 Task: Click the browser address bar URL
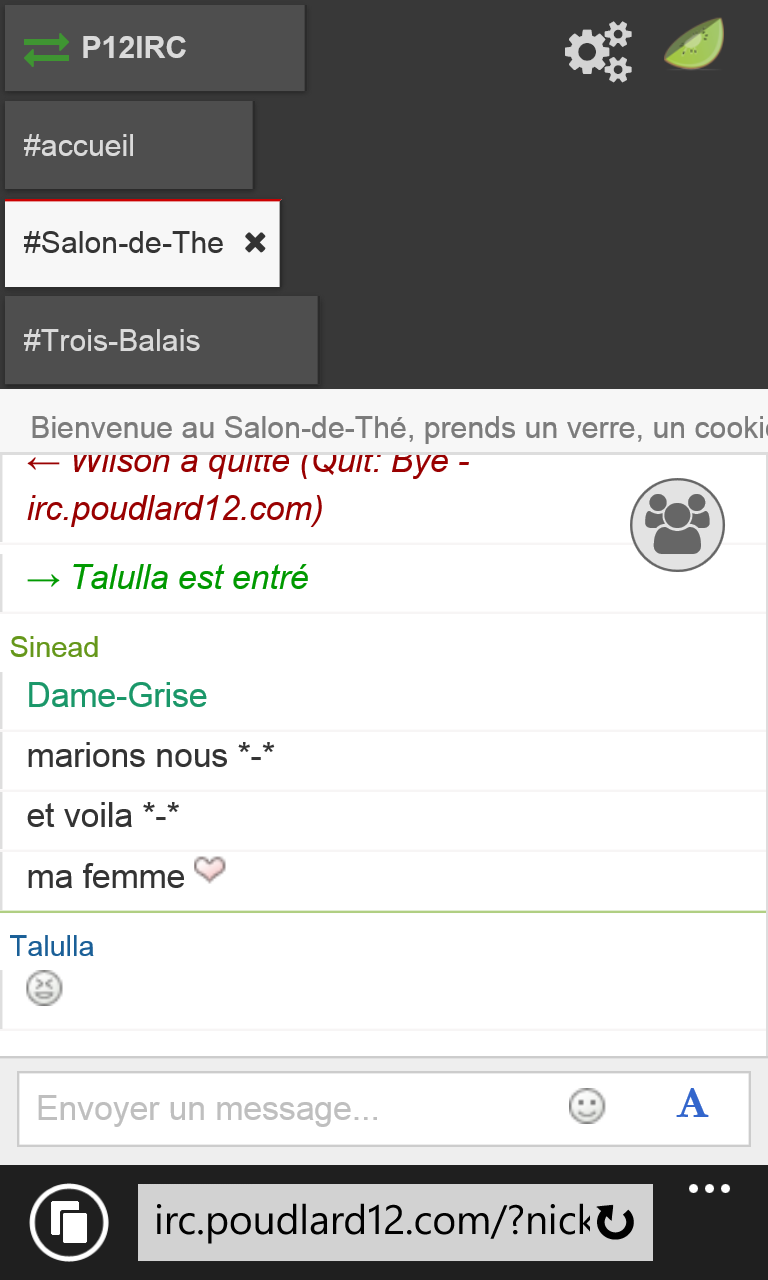[370, 1222]
